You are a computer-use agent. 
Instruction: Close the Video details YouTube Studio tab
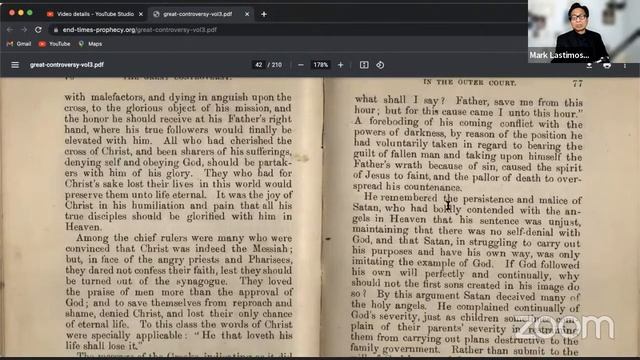coord(141,14)
